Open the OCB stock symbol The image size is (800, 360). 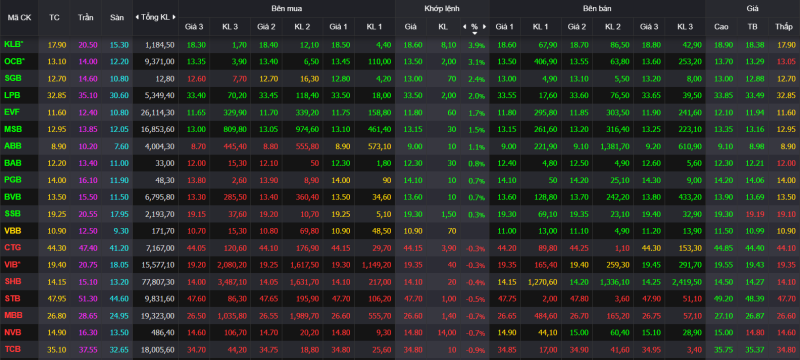pos(14,61)
